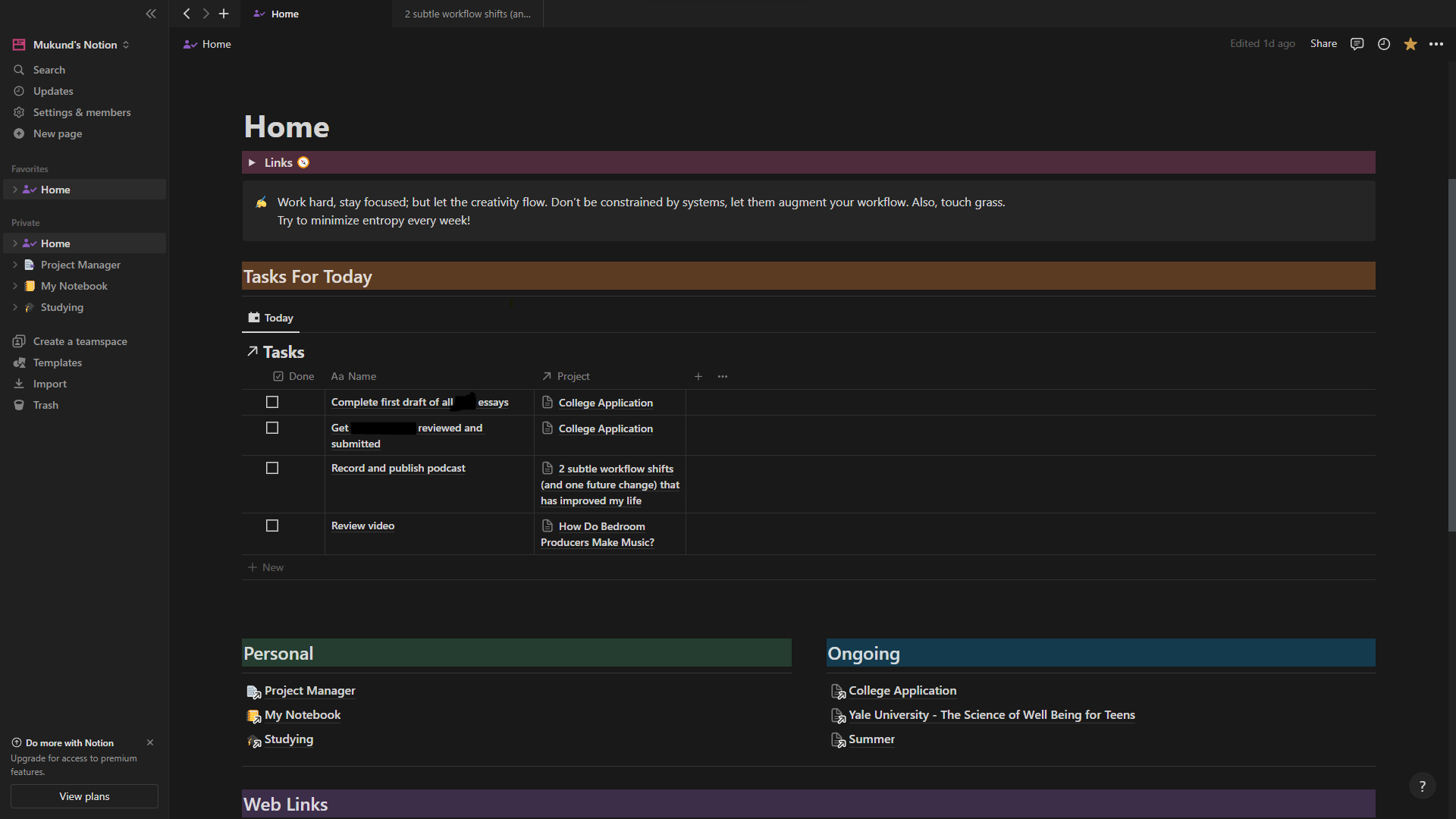1456x819 pixels.
Task: Switch to 2 subtle workflow shifts tab
Action: point(467,14)
